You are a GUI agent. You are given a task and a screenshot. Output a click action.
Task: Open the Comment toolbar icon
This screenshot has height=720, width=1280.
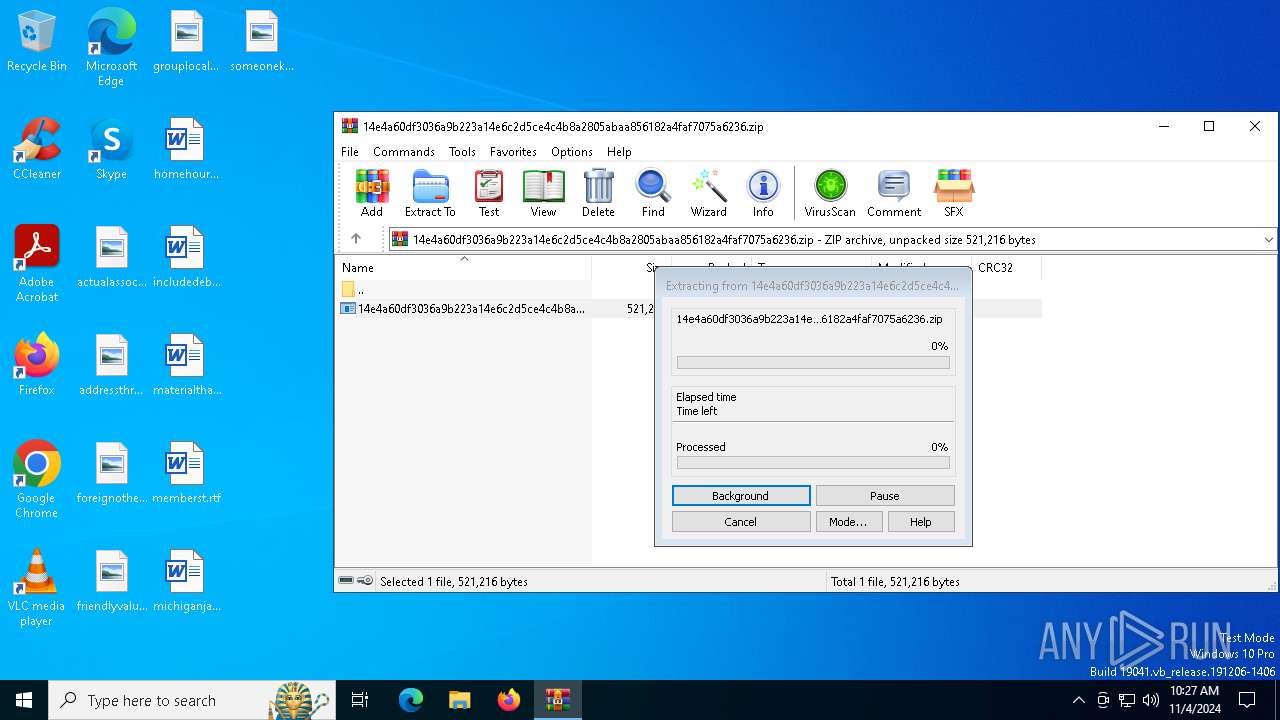[x=894, y=193]
